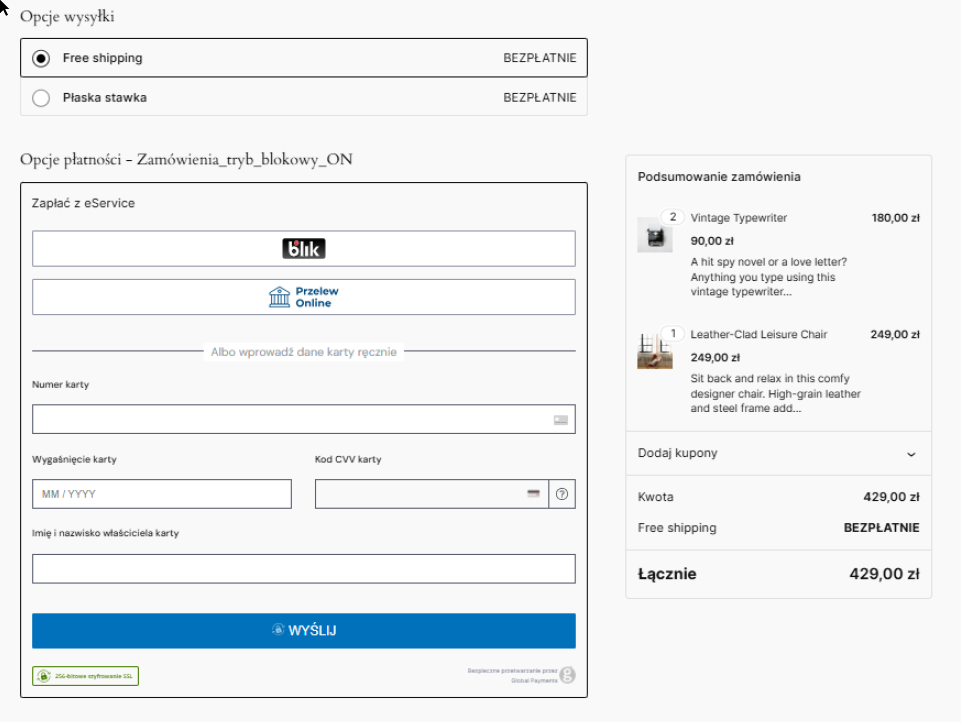963x725 pixels.
Task: Click the Kod CVV karty input field
Action: [420, 494]
